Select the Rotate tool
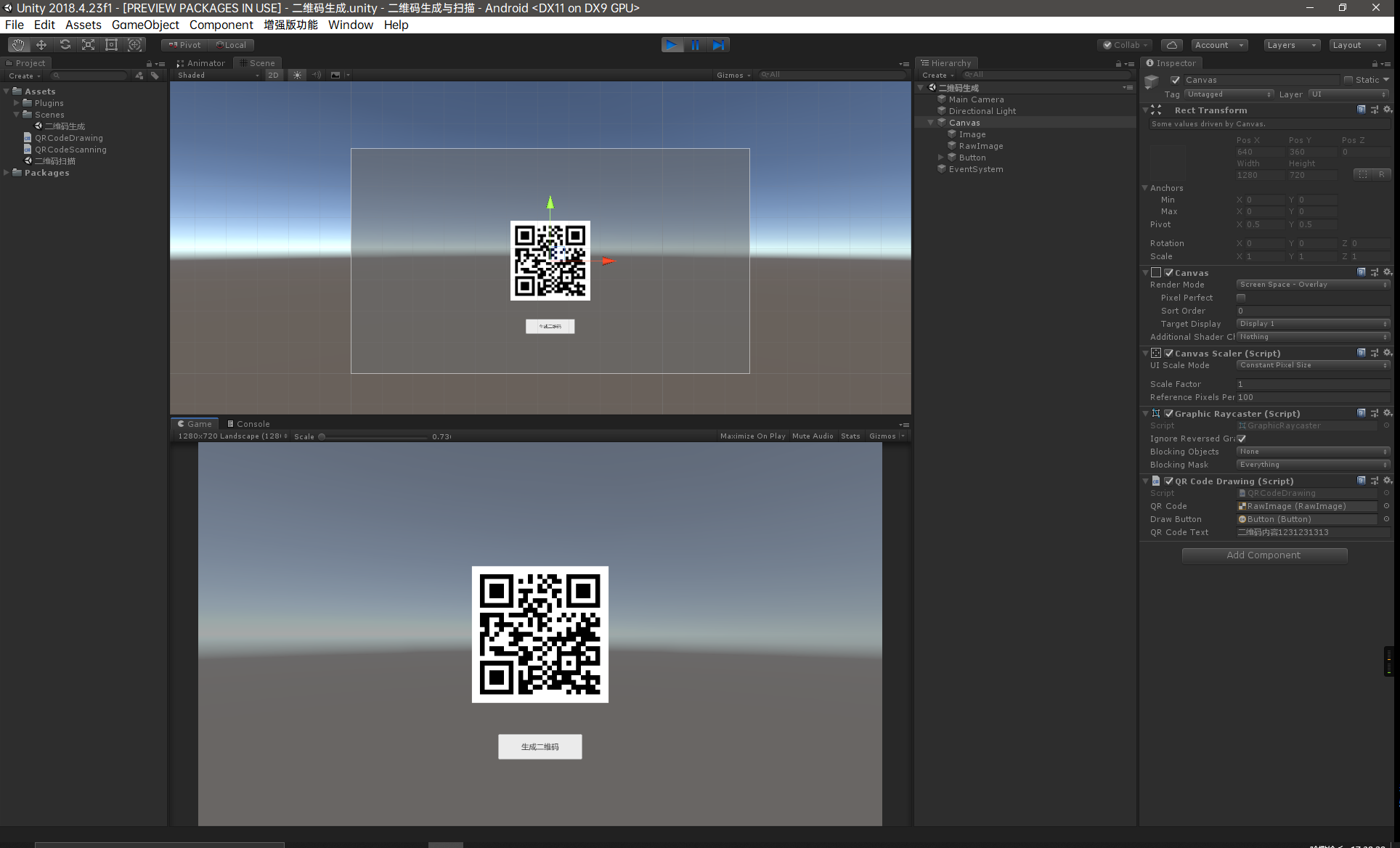Screen dimensions: 1400x848 tap(65, 44)
